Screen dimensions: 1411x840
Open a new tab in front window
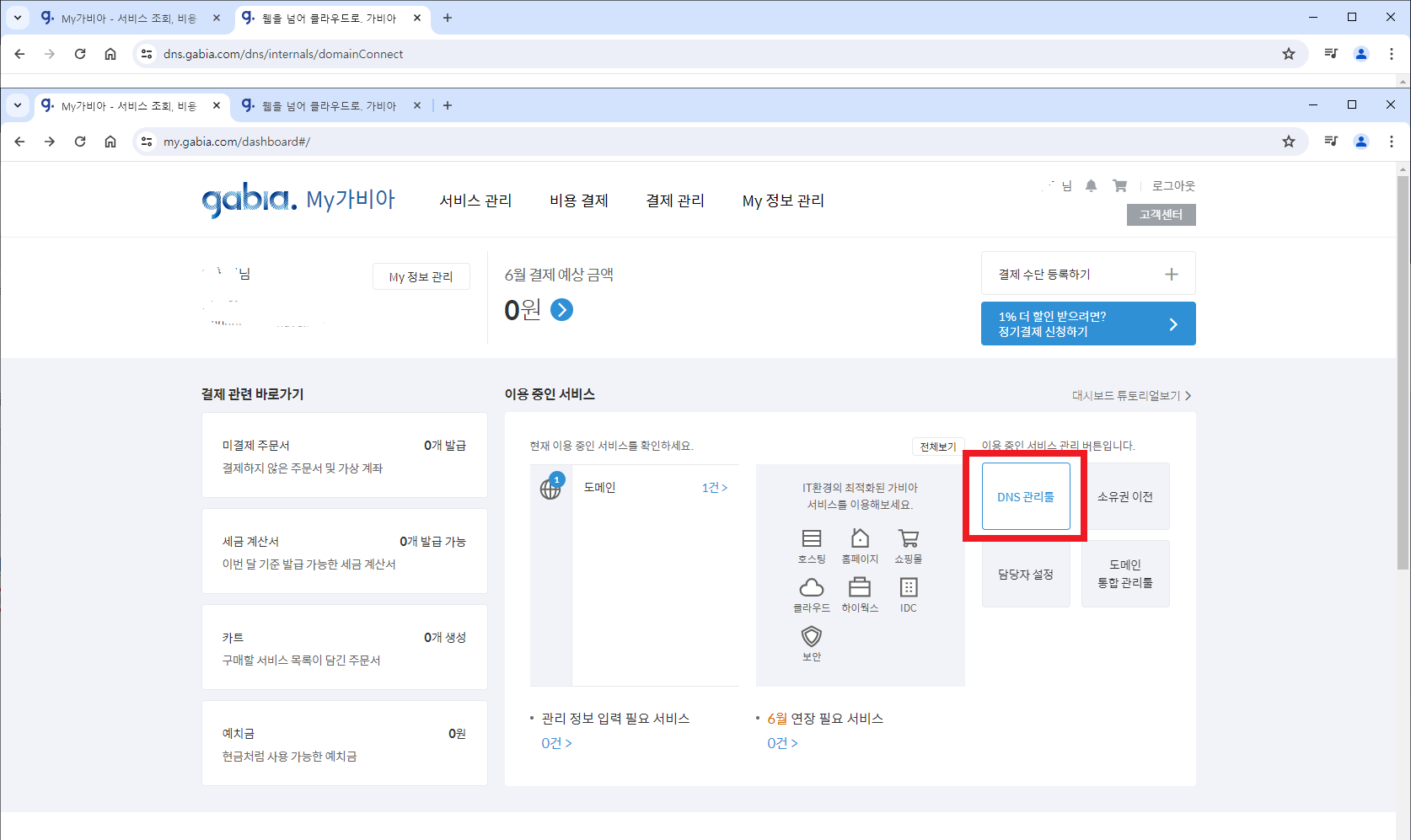coord(448,105)
